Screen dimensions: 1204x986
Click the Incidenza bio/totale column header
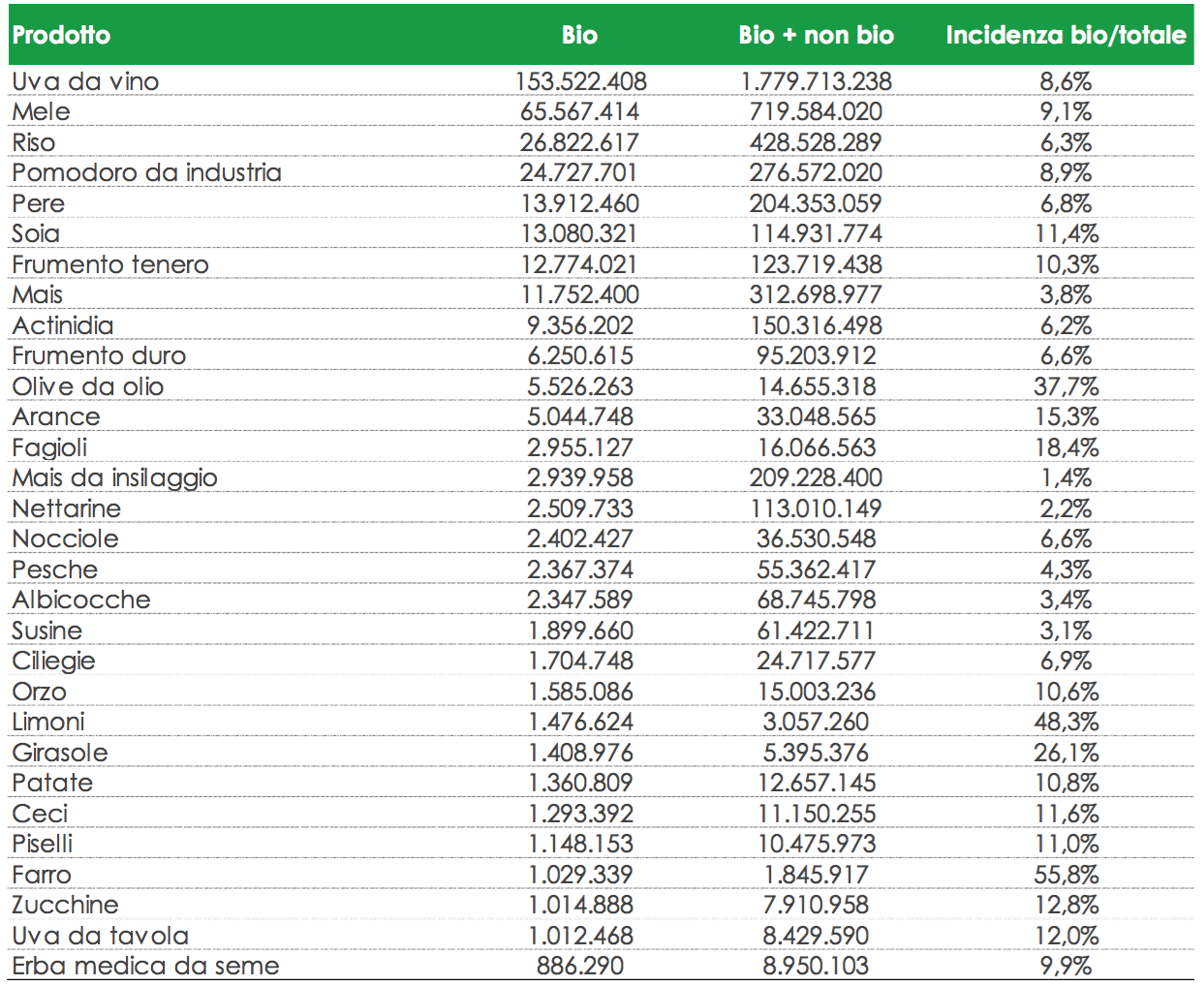click(1065, 35)
